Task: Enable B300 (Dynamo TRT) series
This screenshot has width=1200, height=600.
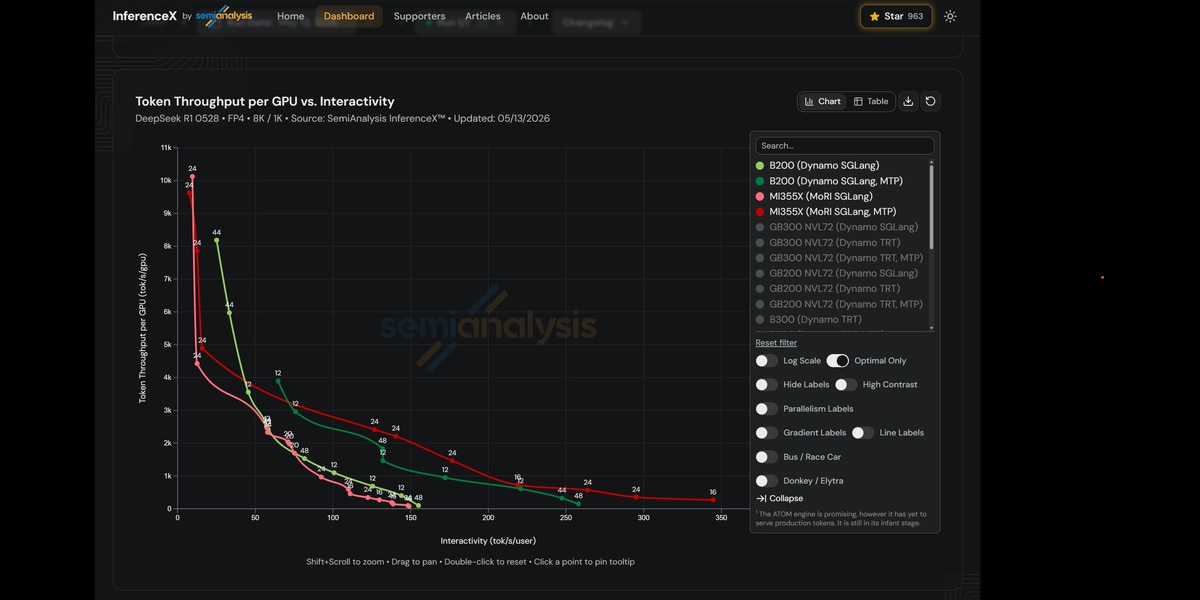Action: 809,320
